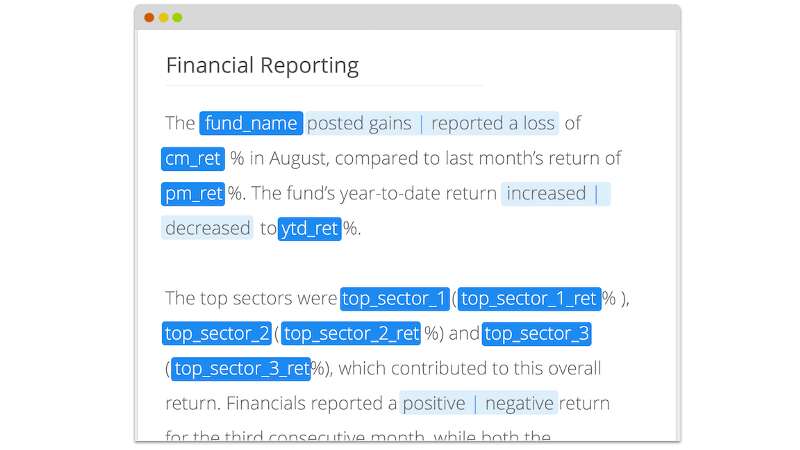Click the pm_ret variable tag

click(x=193, y=193)
